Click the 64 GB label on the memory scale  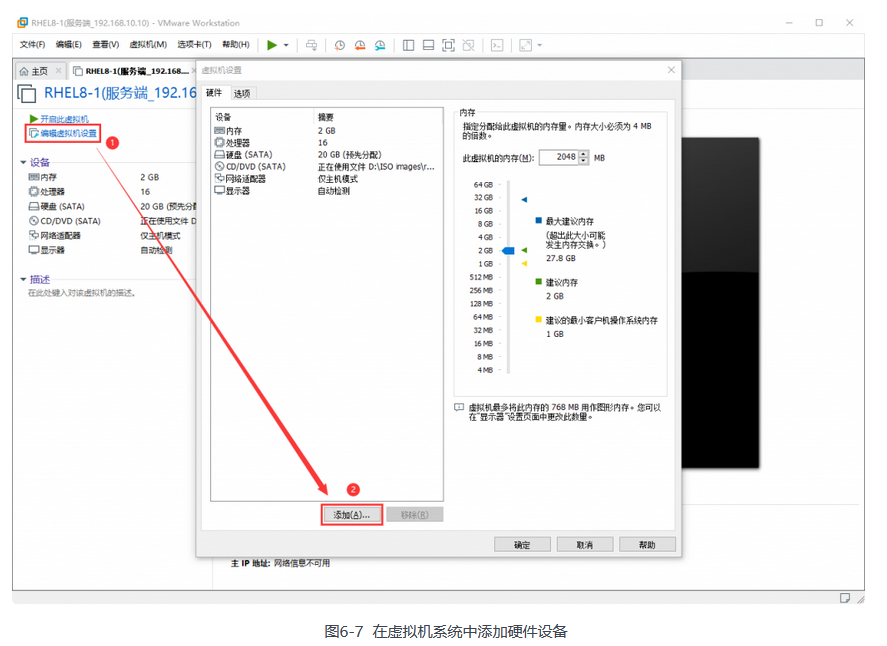click(x=483, y=184)
